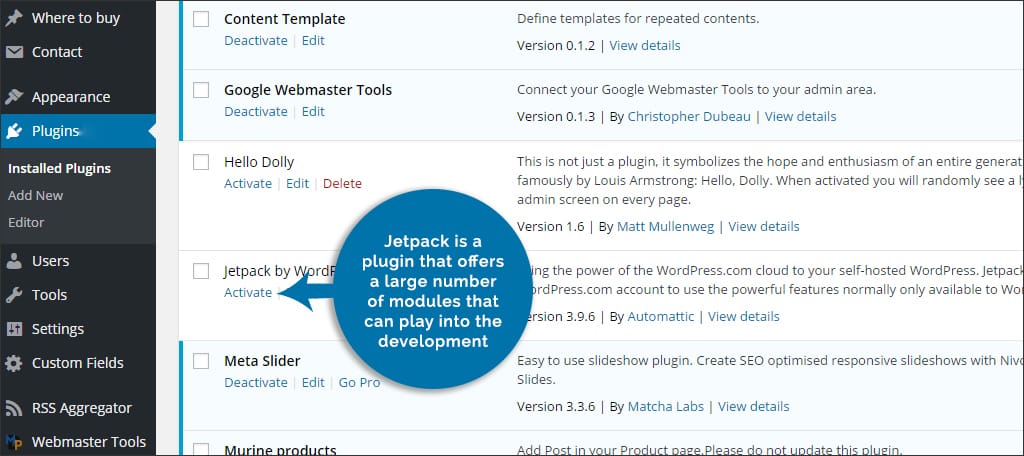
Task: View details for Meta Slider
Action: click(753, 406)
